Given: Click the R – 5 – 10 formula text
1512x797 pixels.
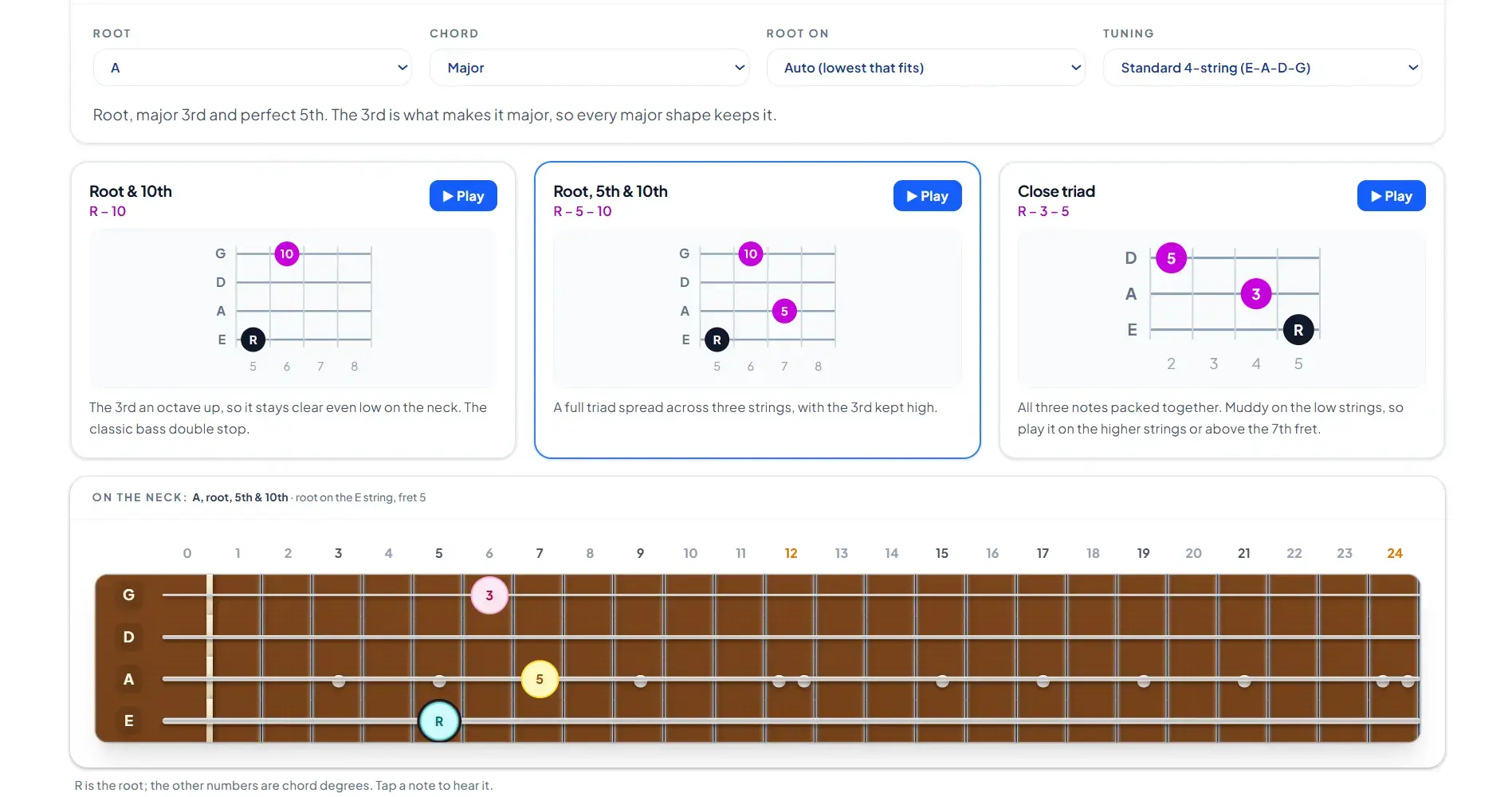Looking at the screenshot, I should (x=583, y=211).
